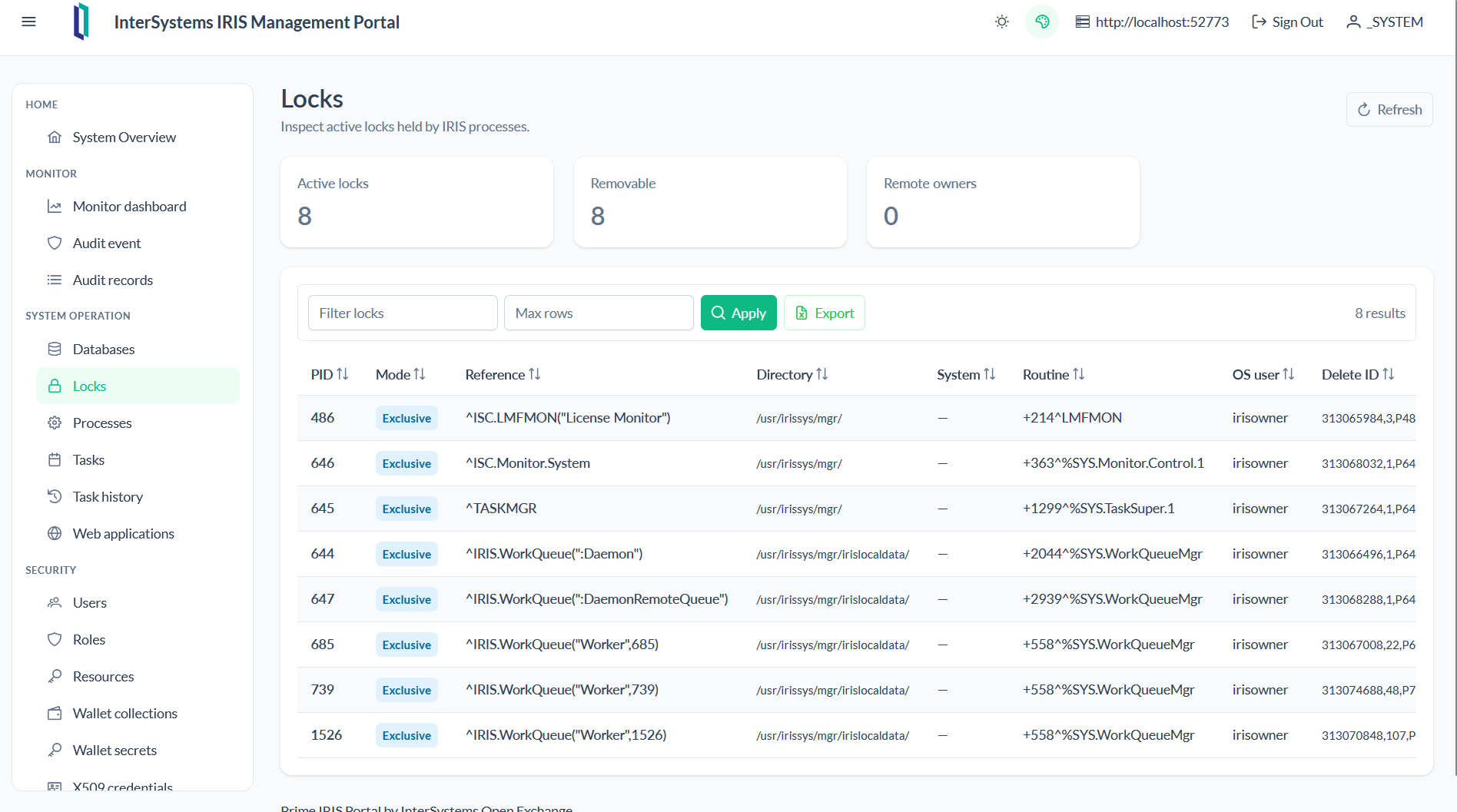Focus the Max rows input

point(599,313)
